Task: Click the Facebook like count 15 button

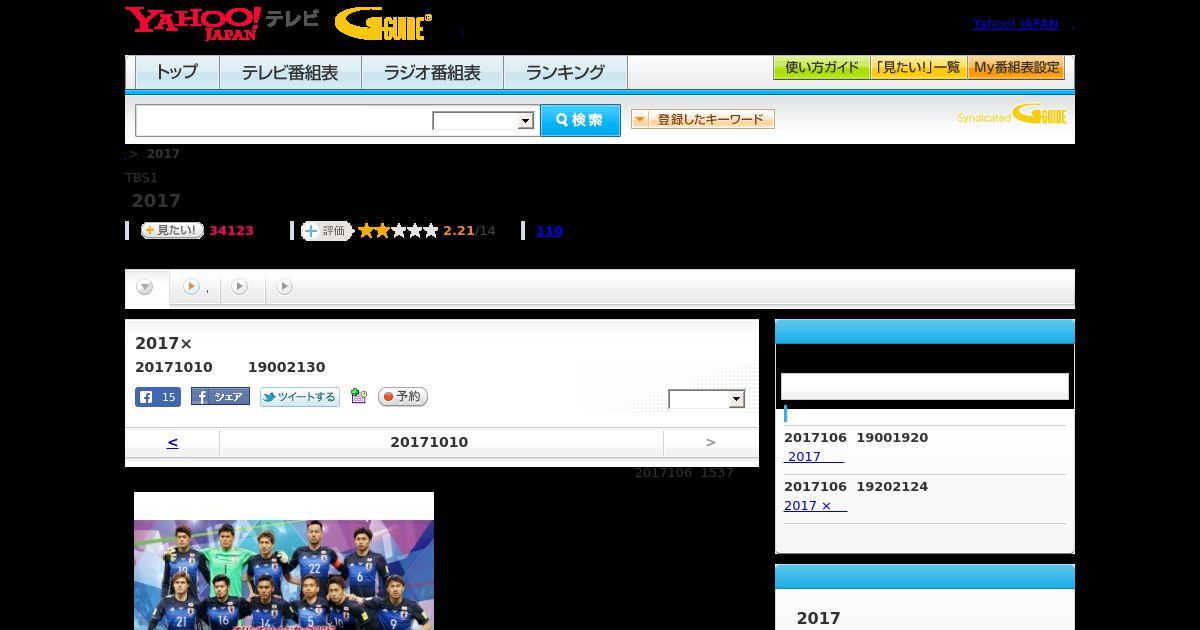Action: (158, 397)
